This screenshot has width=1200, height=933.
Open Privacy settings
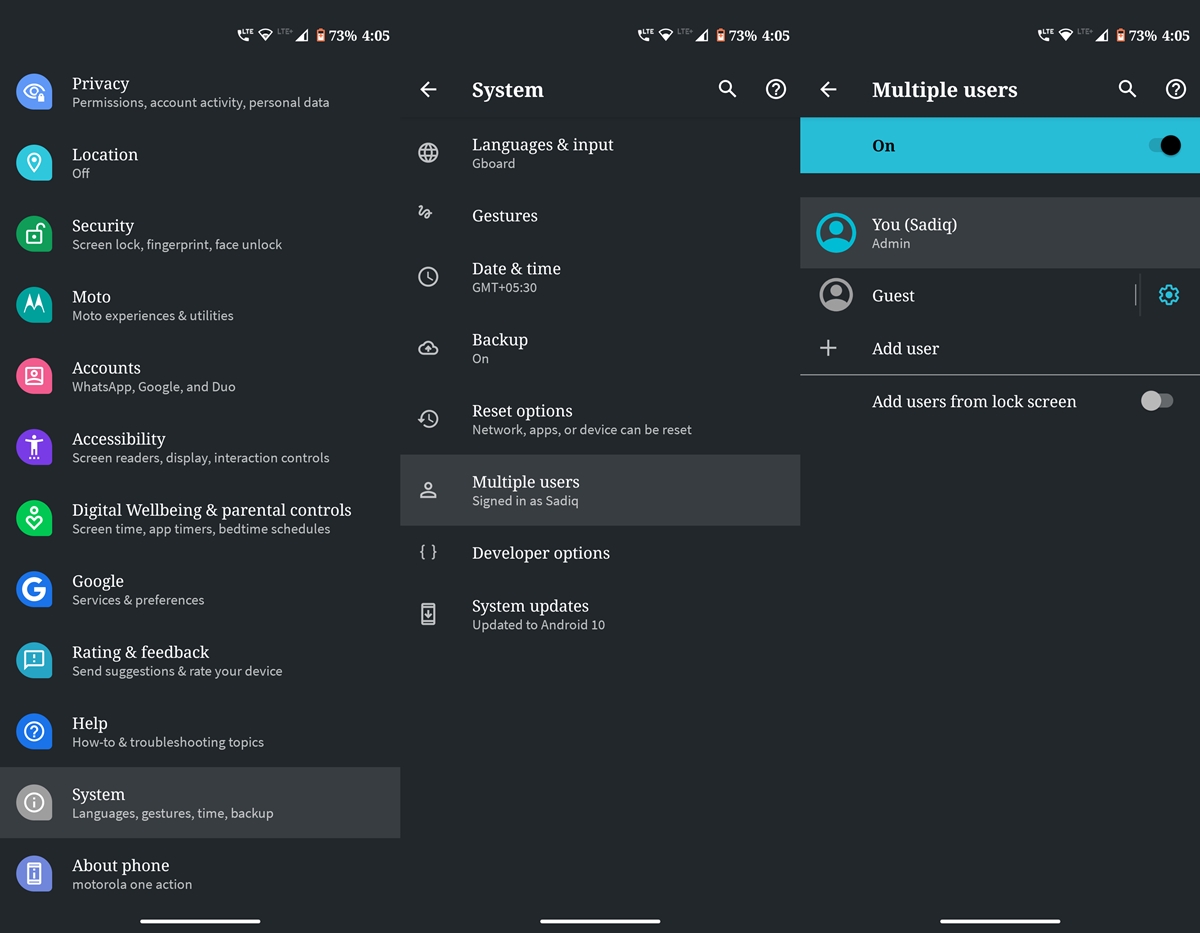tap(200, 92)
